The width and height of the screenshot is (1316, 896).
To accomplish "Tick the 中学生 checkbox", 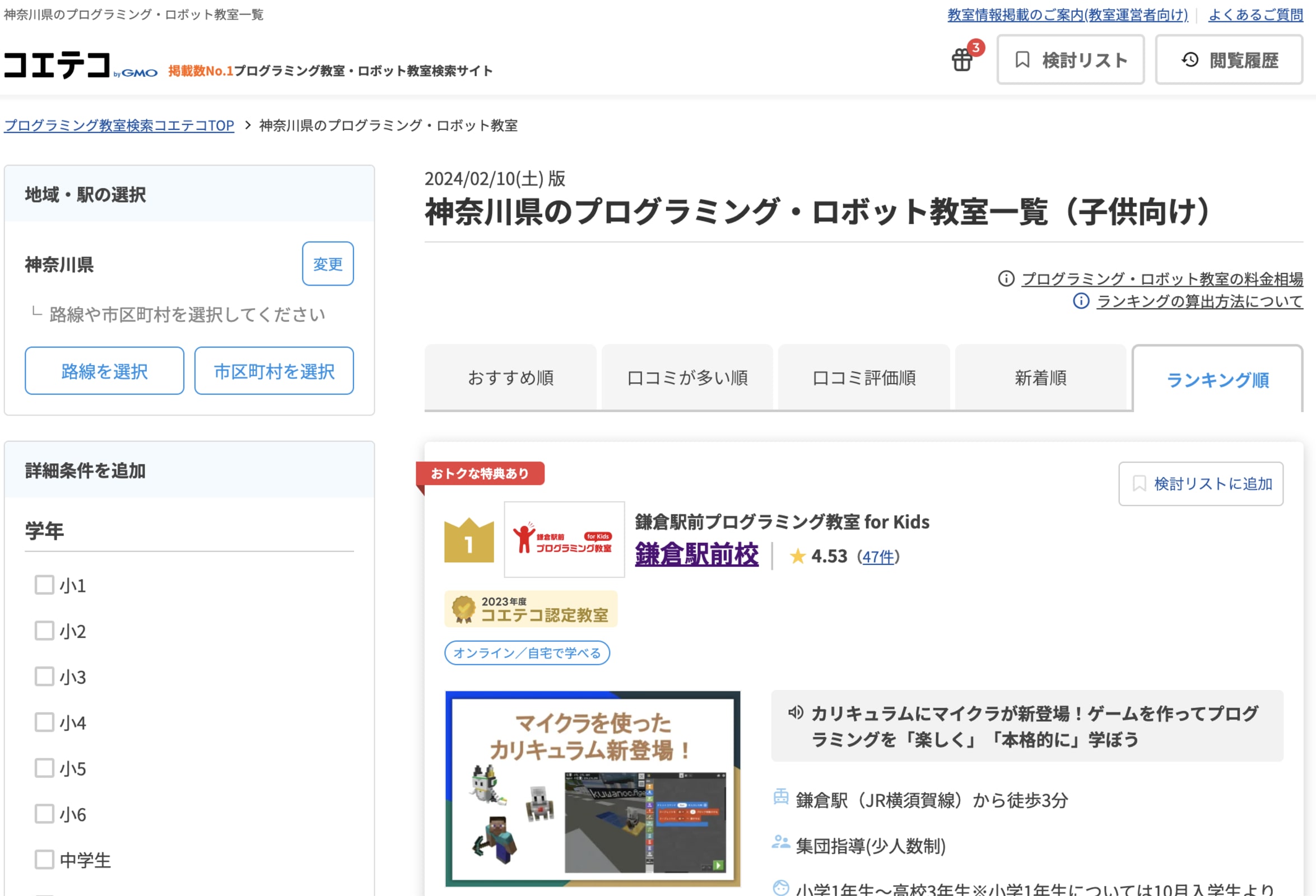I will point(44,859).
